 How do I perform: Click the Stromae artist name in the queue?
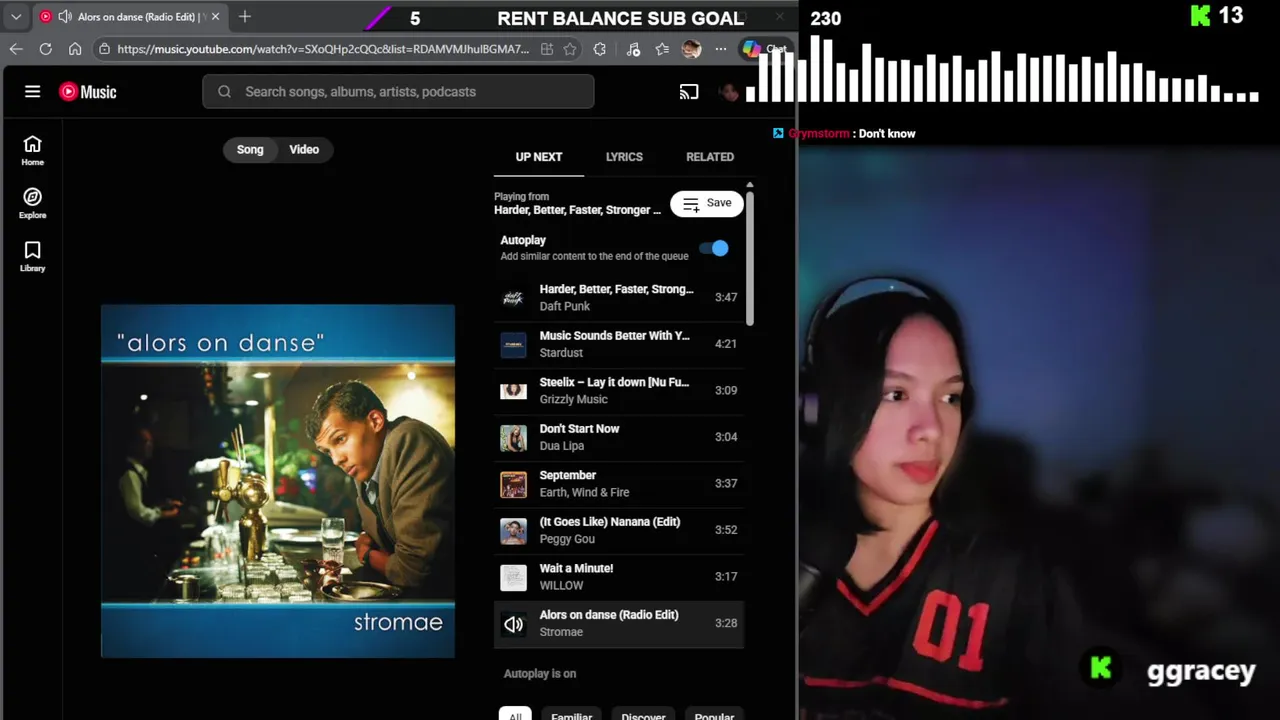click(x=561, y=632)
